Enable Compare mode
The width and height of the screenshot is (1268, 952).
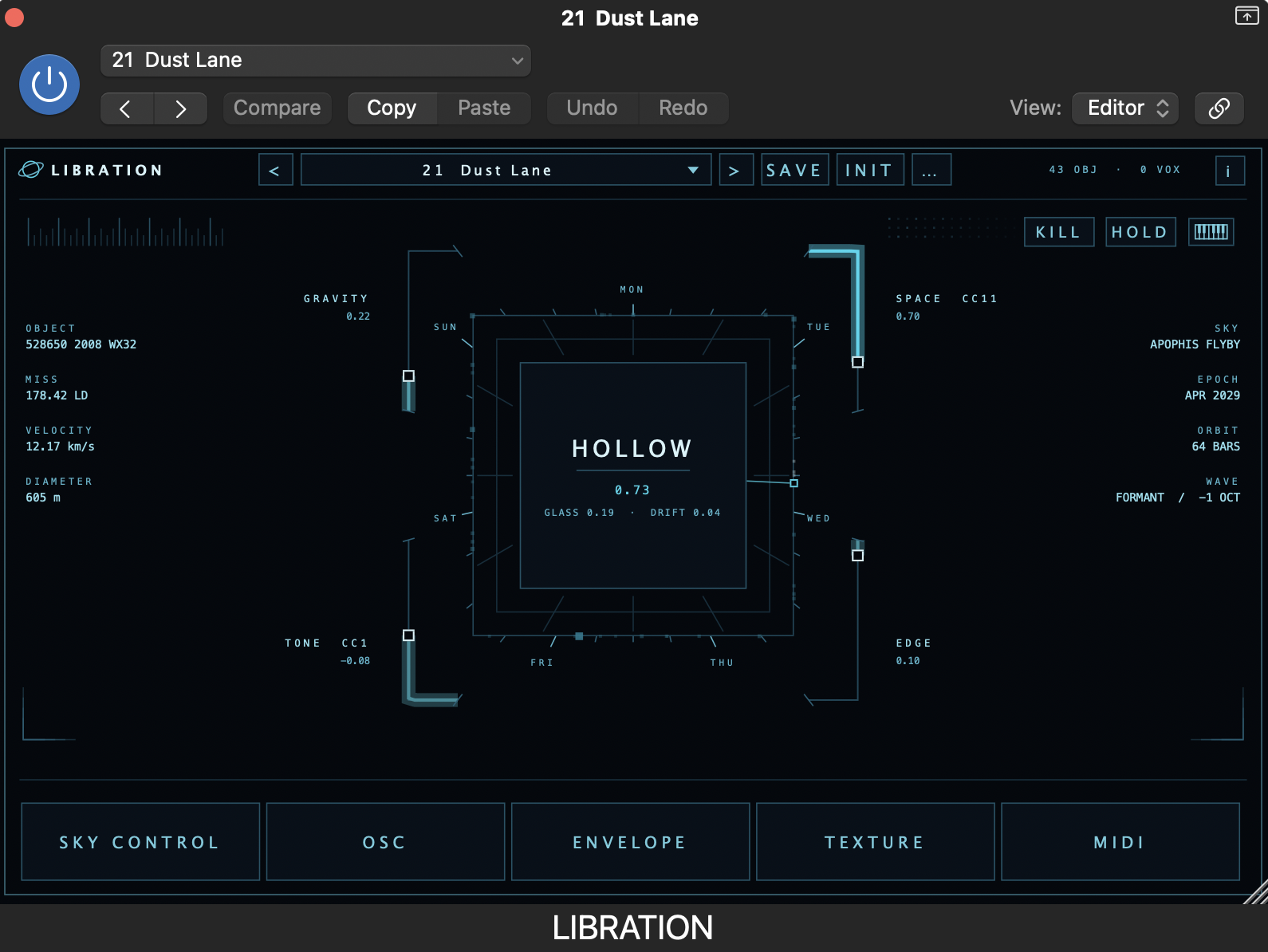(x=277, y=108)
